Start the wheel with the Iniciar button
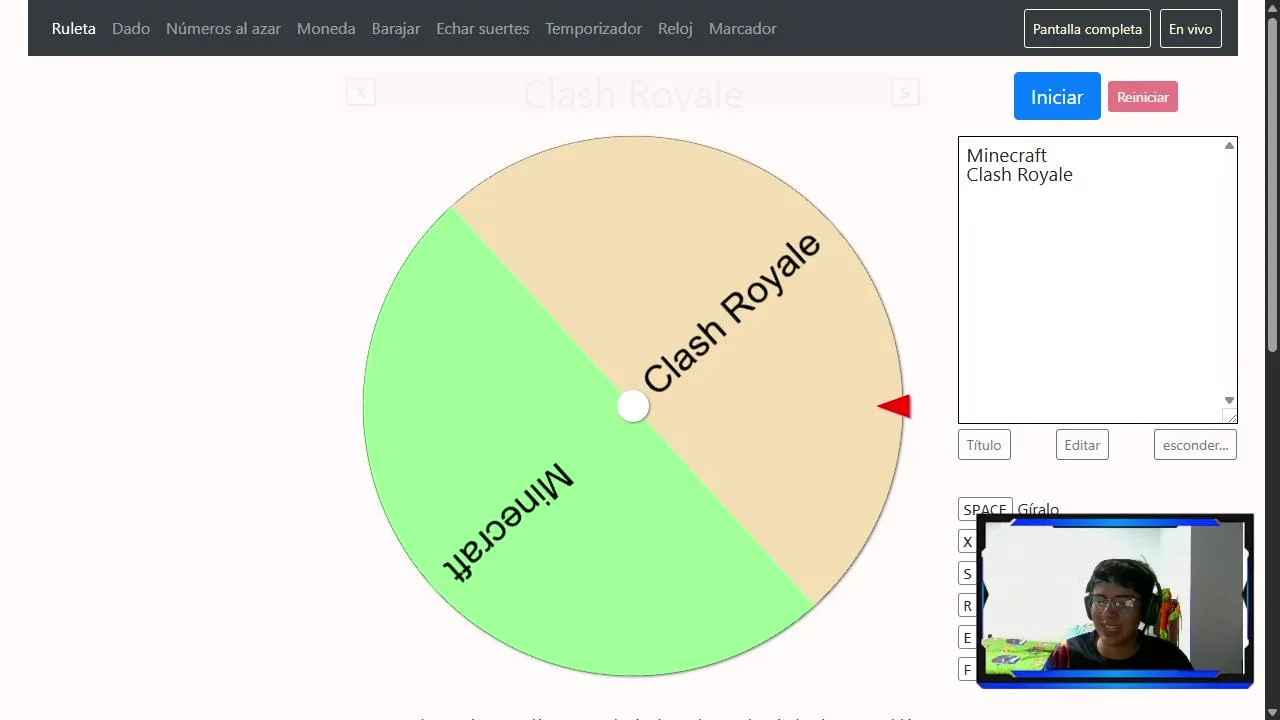Screen dimensions: 1280x720 point(1057,97)
